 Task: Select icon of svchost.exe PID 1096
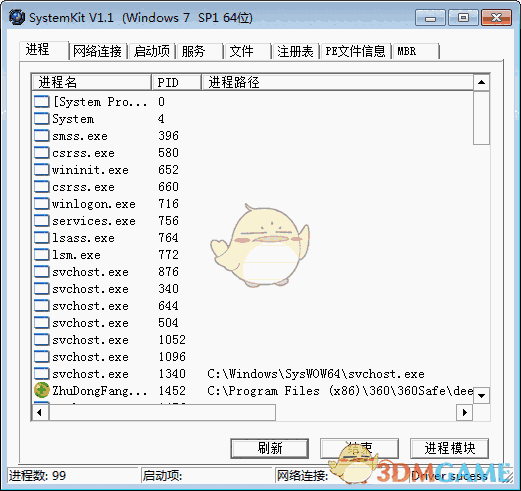pos(42,357)
